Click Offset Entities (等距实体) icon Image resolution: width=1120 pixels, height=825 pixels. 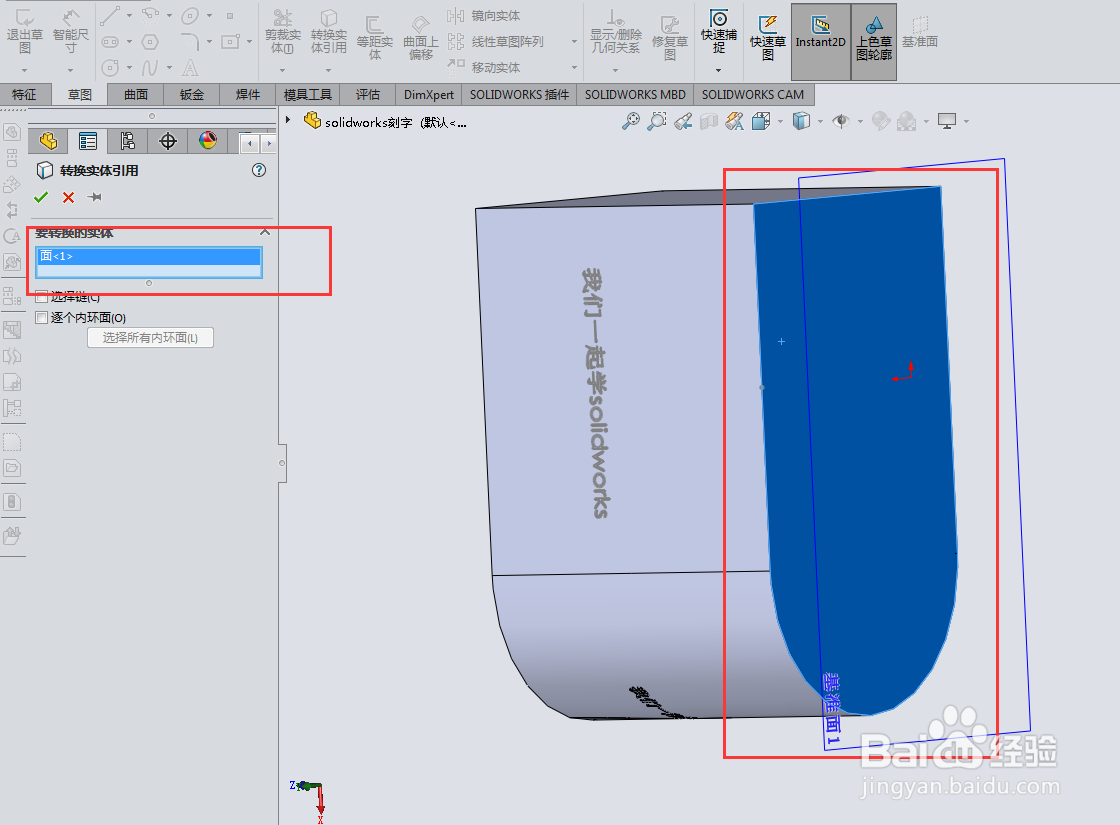point(374,24)
